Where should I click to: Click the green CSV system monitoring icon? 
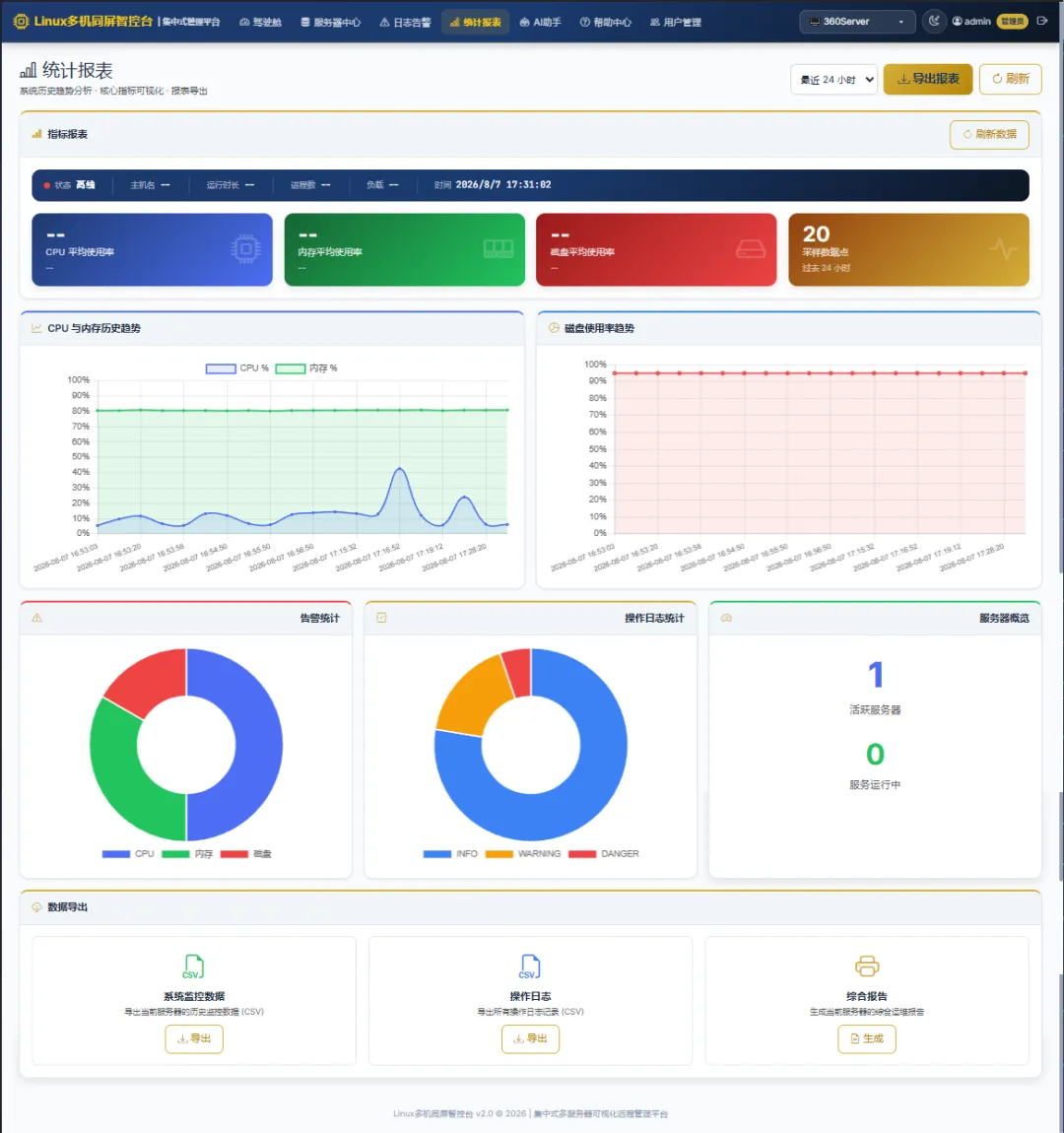(x=193, y=966)
